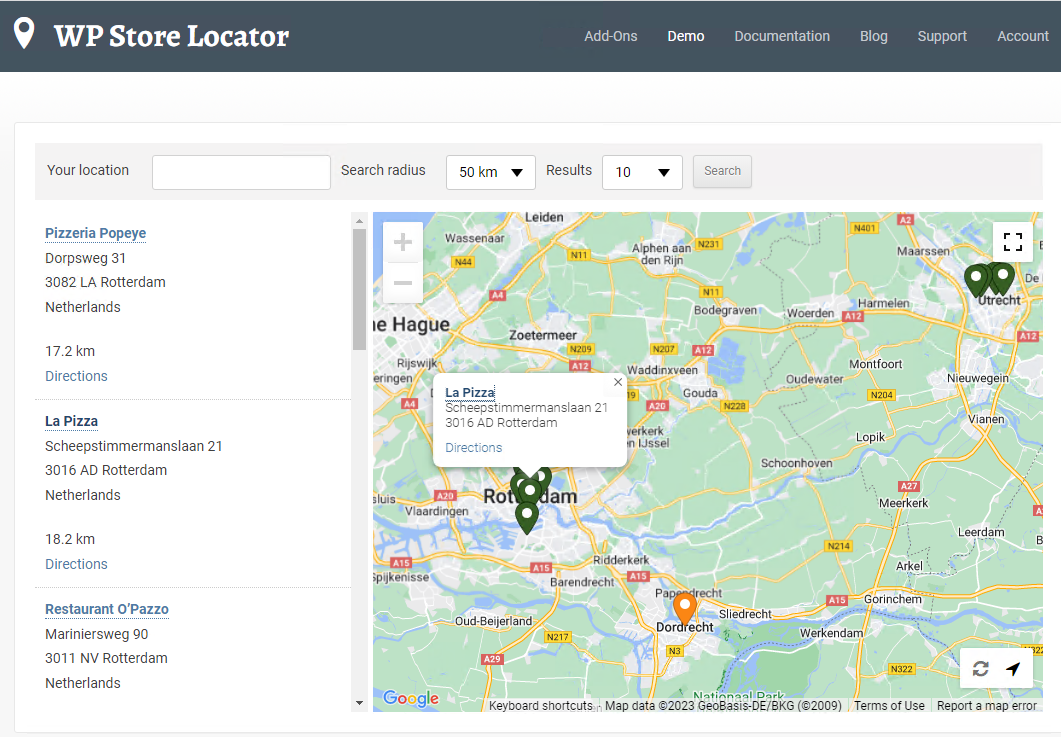The image size is (1061, 737).
Task: Click 3082 LA Rotterdam text
Action: (106, 282)
